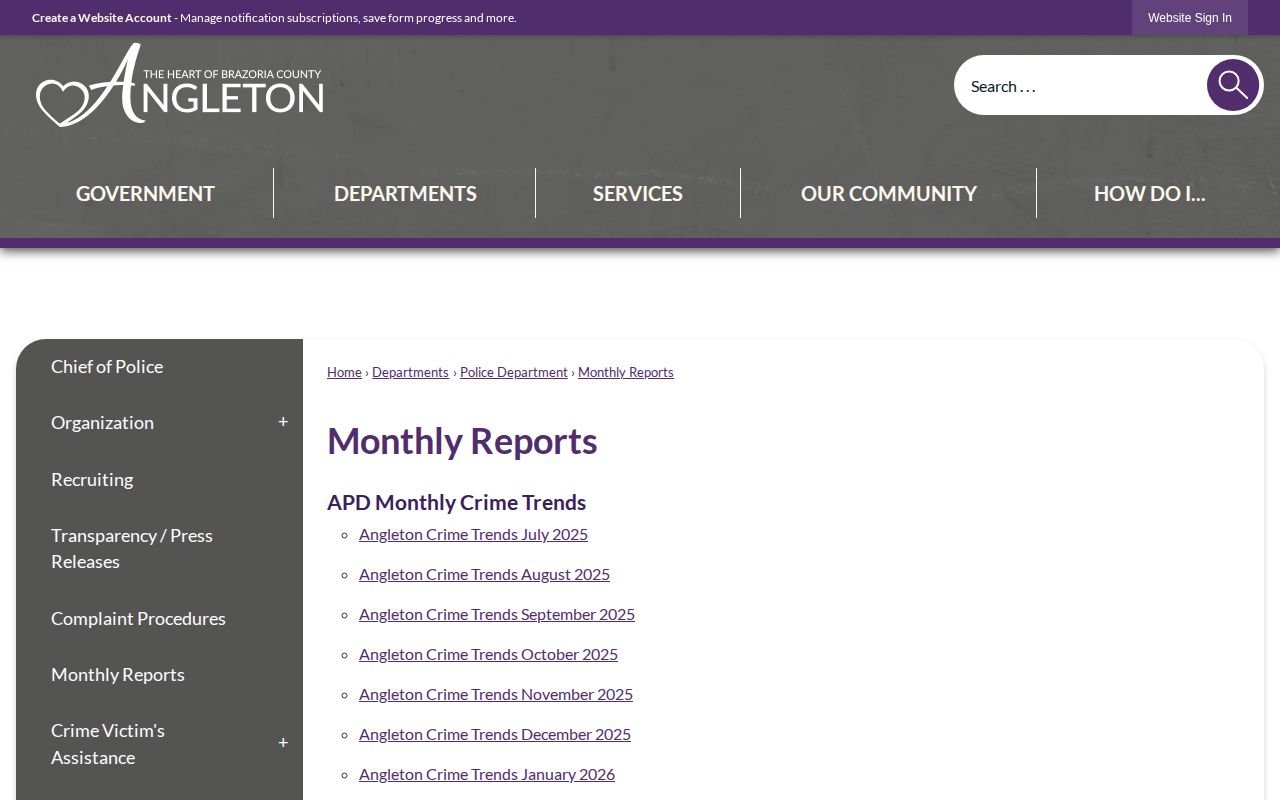Viewport: 1280px width, 800px height.
Task: Open the Government menu
Action: [x=145, y=193]
